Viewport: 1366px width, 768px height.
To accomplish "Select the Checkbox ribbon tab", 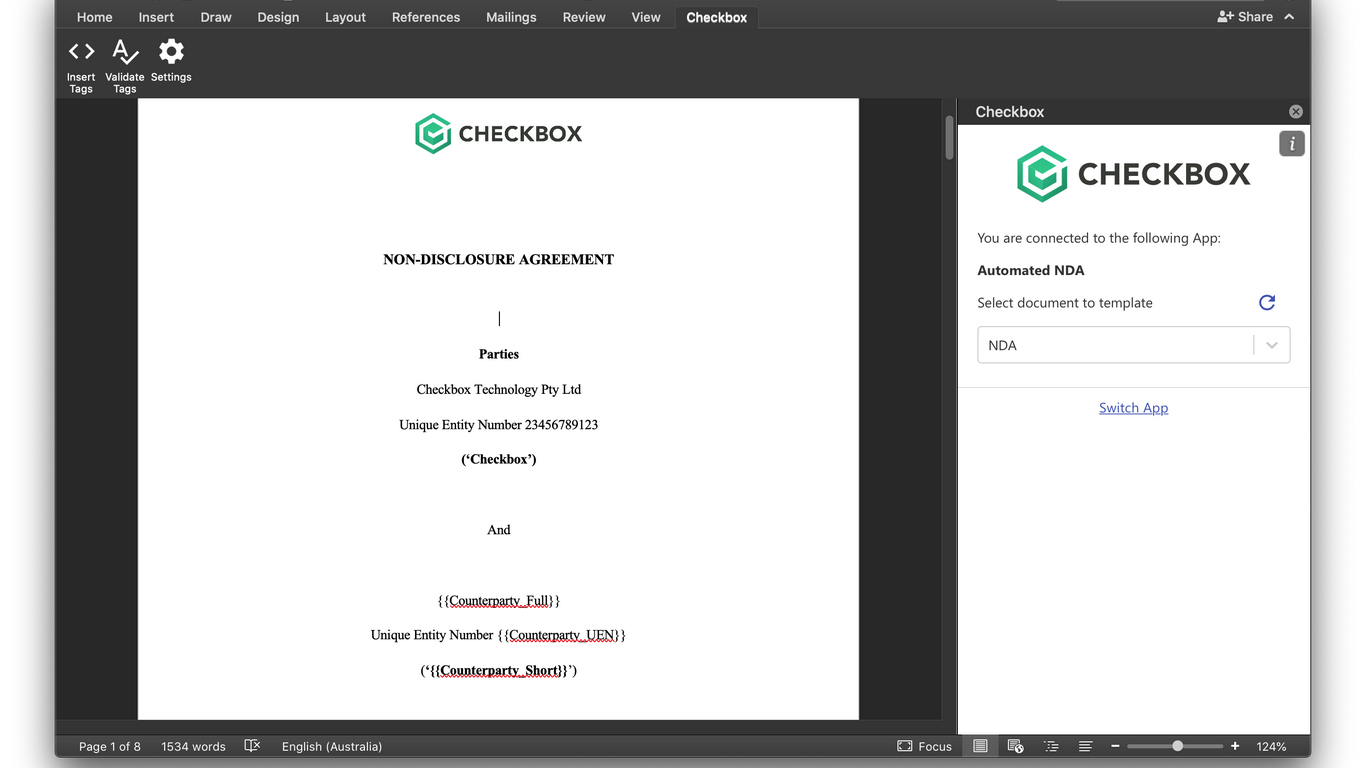I will pos(717,17).
